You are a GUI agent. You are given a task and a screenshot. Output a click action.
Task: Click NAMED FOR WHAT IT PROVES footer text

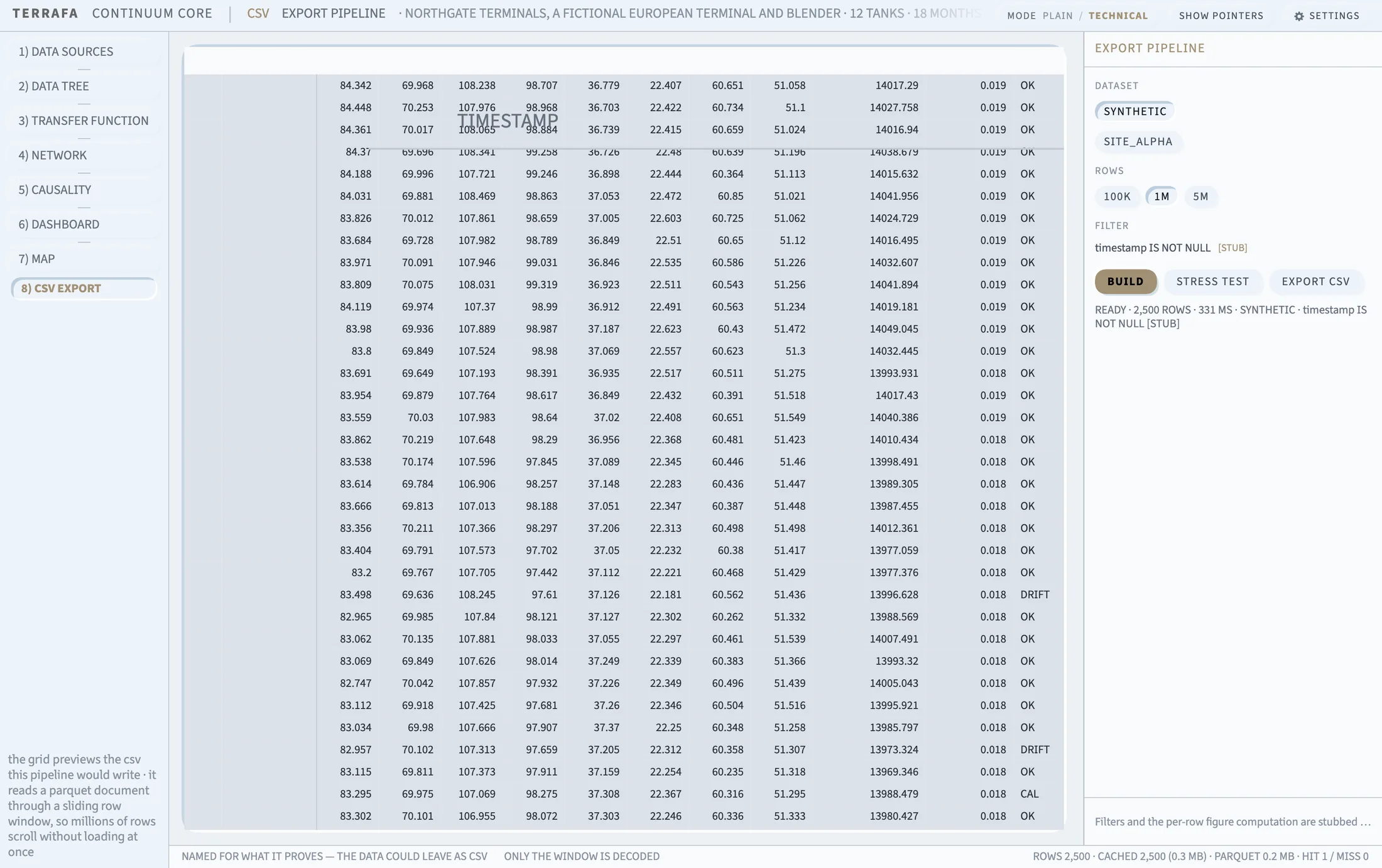pyautogui.click(x=334, y=857)
